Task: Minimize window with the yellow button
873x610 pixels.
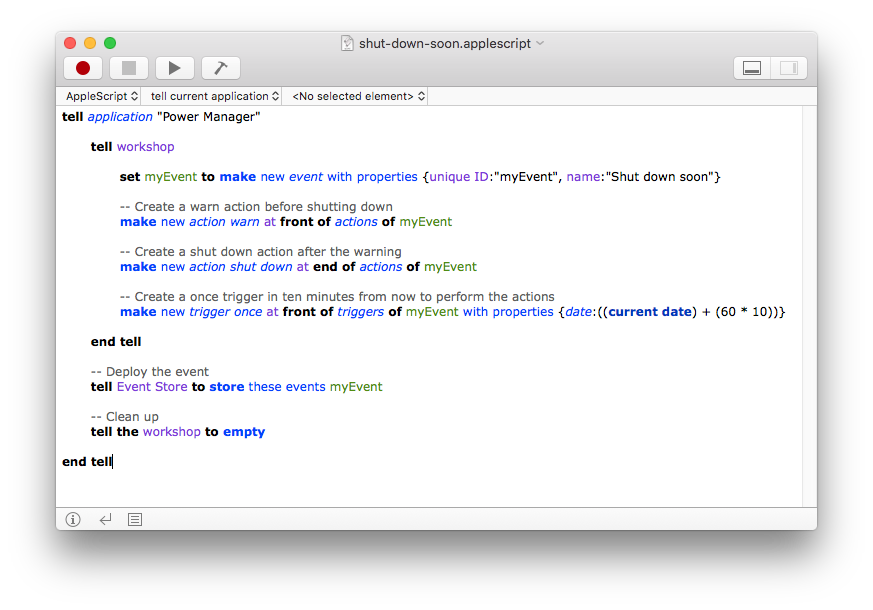Action: (90, 43)
